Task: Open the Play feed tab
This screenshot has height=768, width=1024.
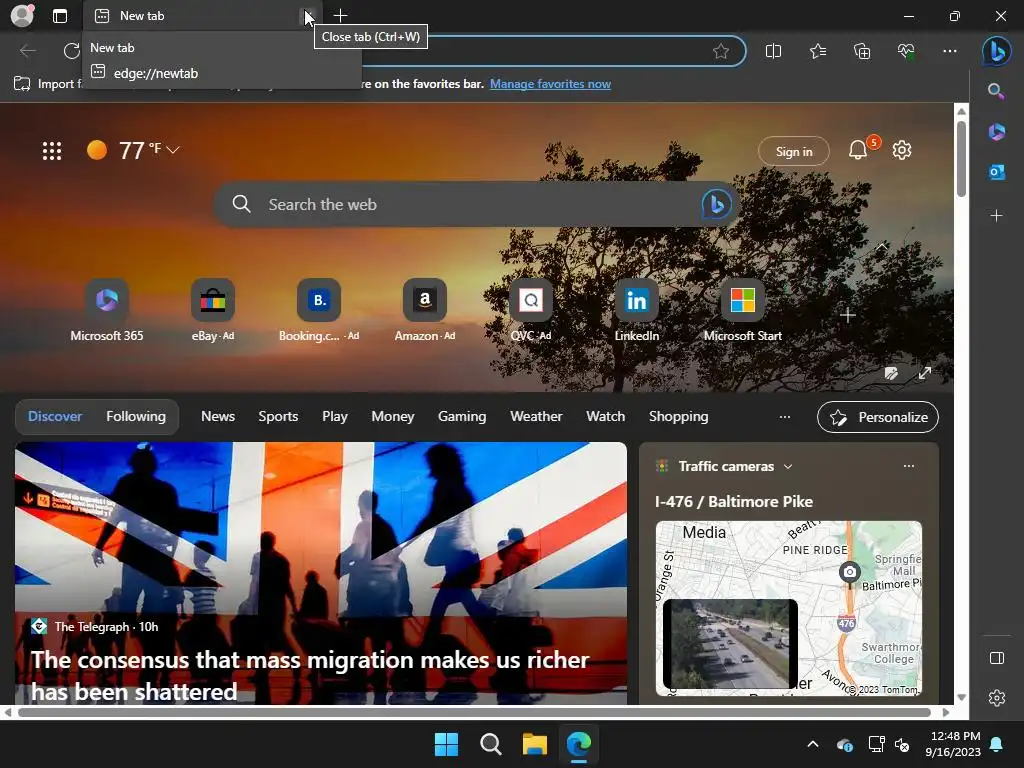Action: (x=335, y=417)
